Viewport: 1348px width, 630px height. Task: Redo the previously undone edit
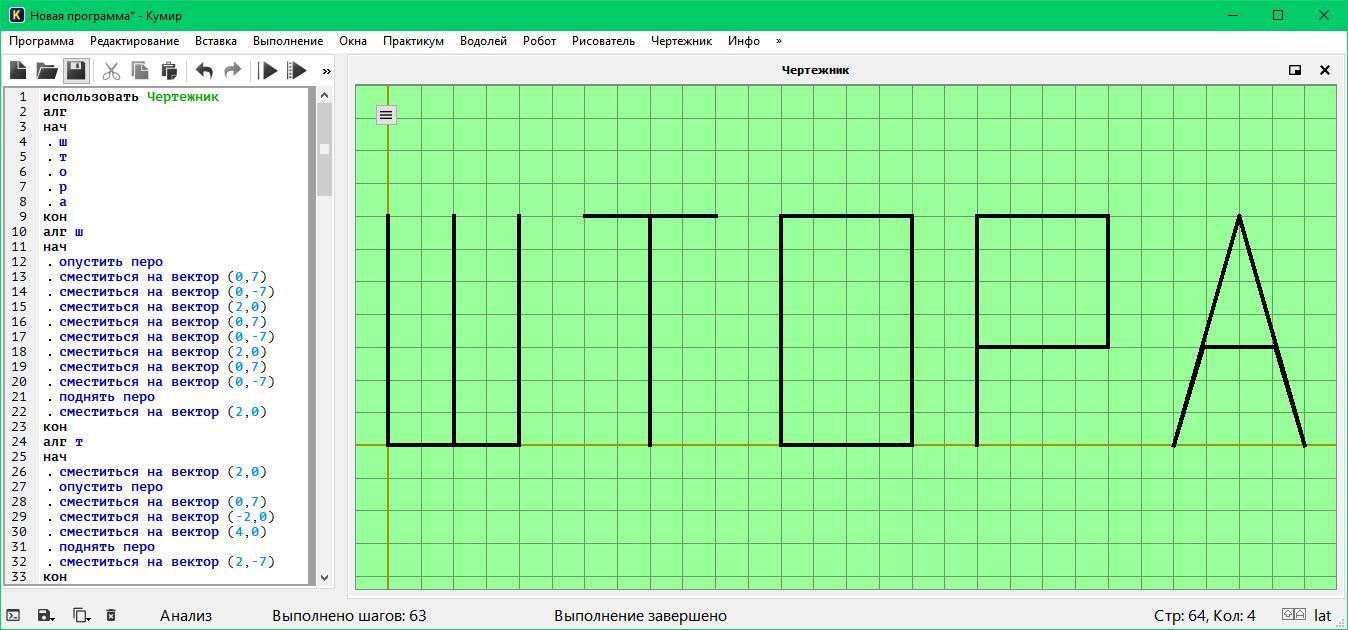tap(233, 70)
